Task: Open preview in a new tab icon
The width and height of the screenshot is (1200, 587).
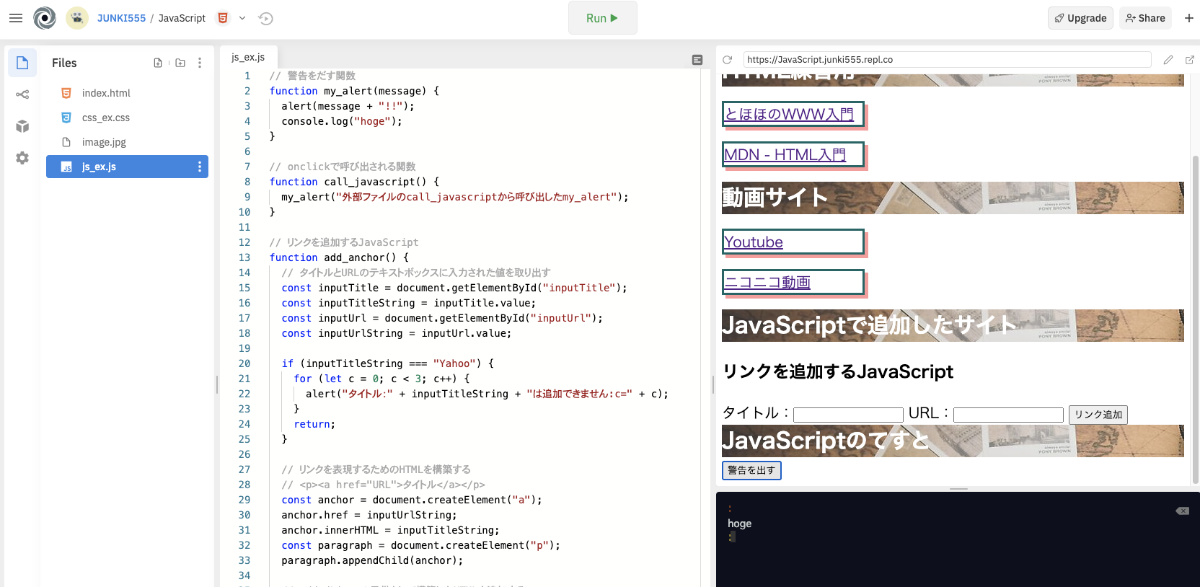Action: 1189,60
